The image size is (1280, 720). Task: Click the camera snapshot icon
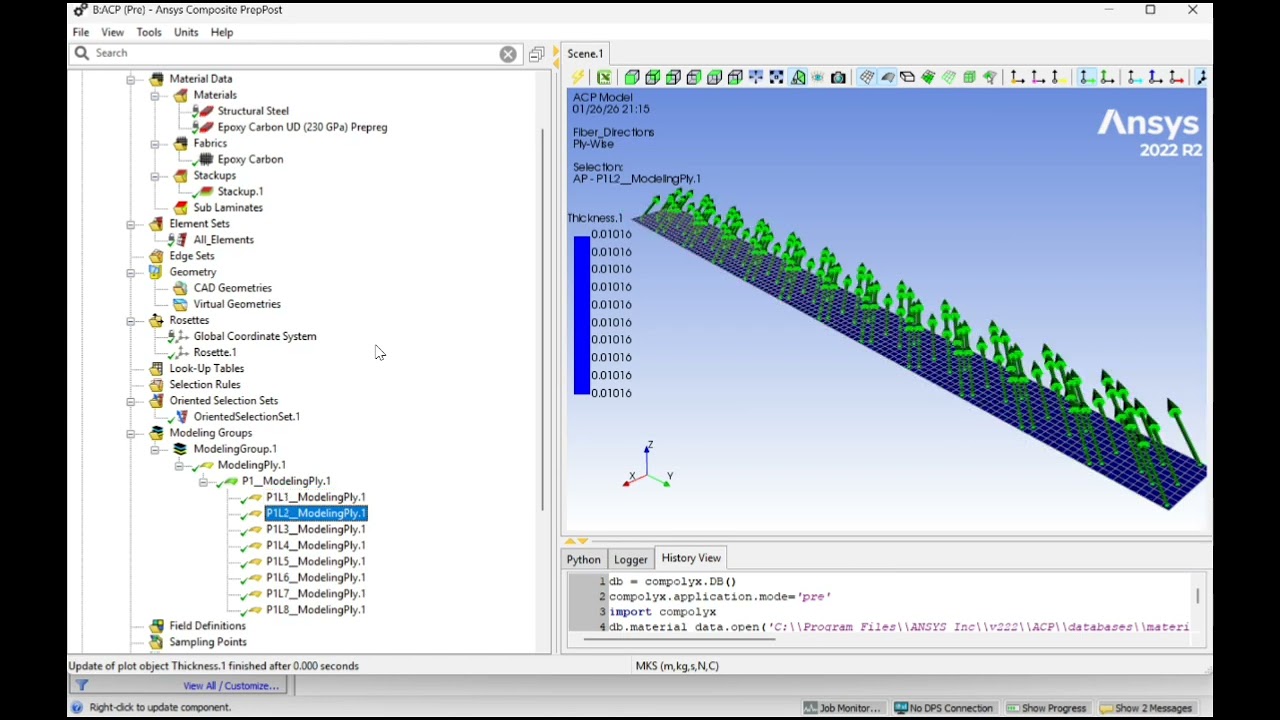pyautogui.click(x=838, y=77)
